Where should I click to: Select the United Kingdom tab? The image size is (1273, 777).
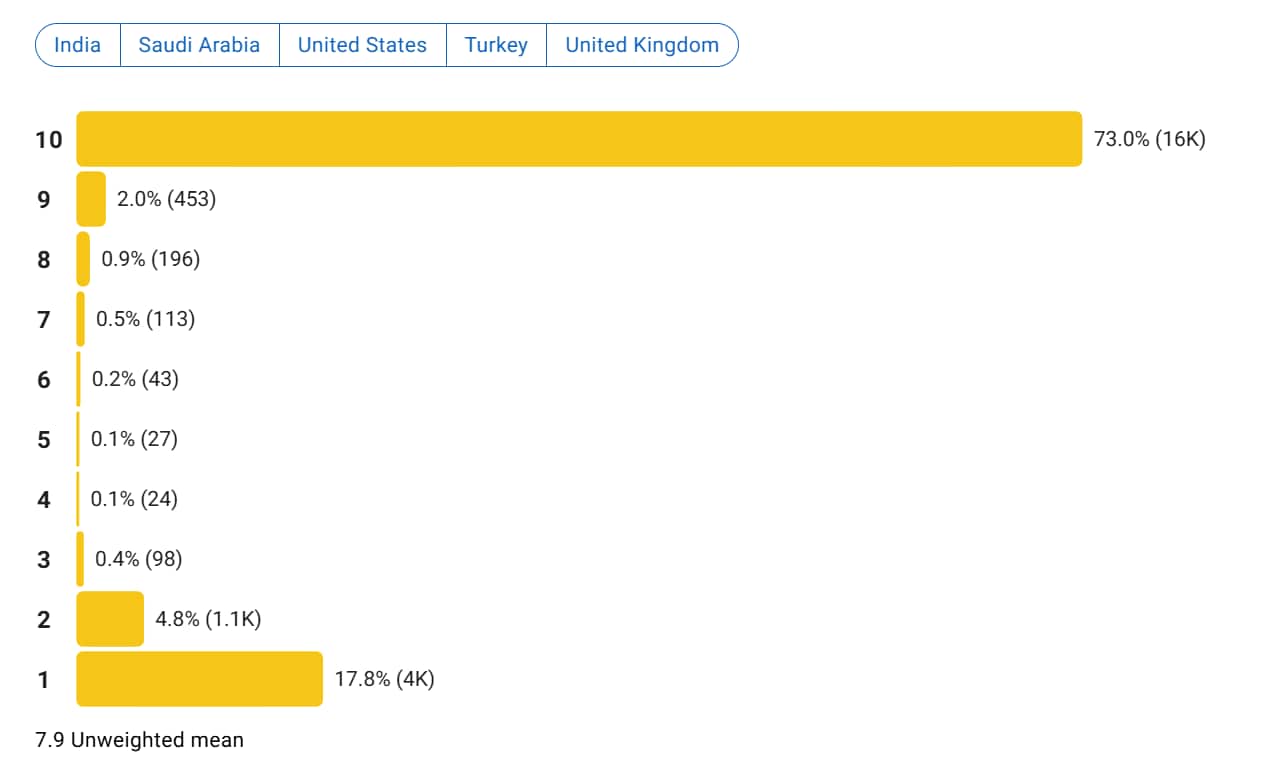642,45
